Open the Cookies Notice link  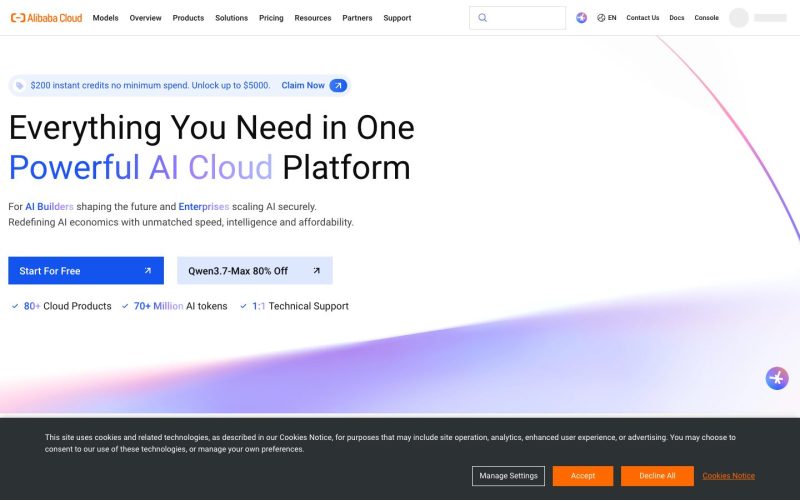click(x=729, y=476)
